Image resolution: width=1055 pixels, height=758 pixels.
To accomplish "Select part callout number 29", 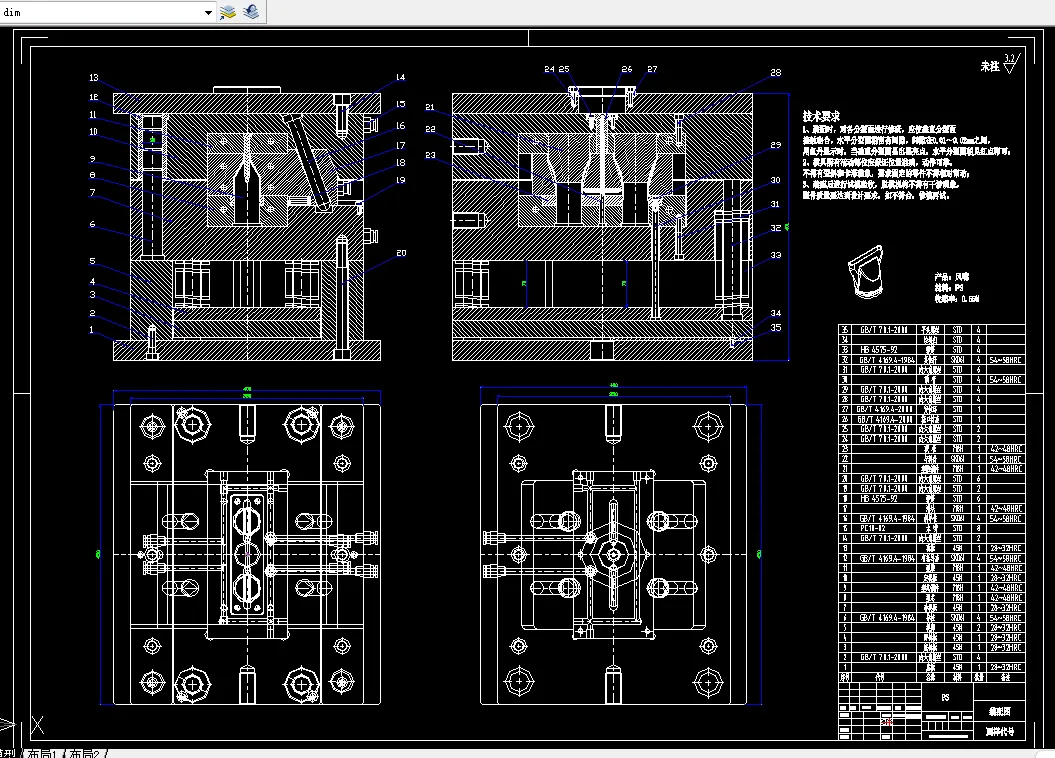I will (x=776, y=145).
